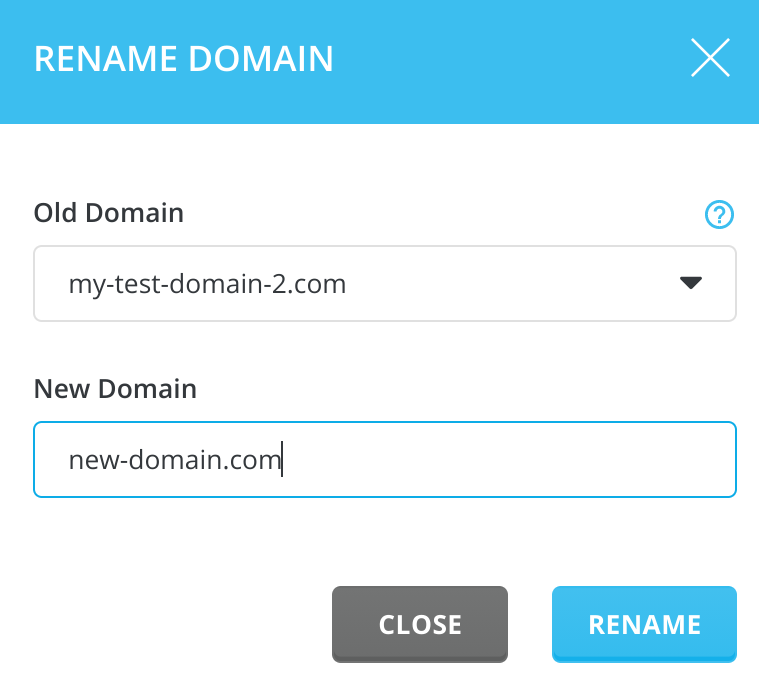Select the my-test-domain-2.com text in dropdown

coord(207,284)
